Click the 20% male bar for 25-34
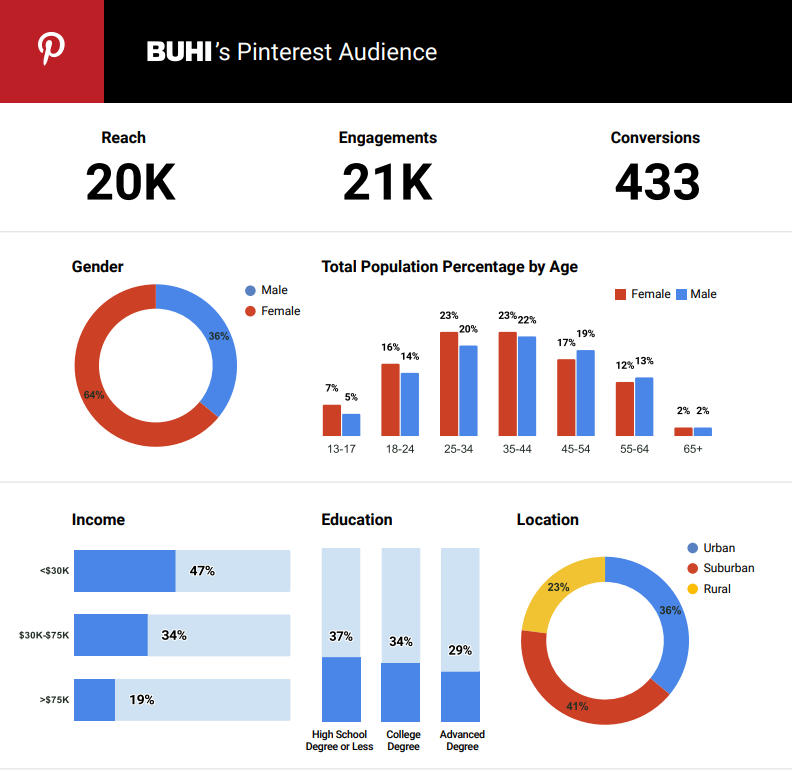792x771 pixels. click(468, 391)
